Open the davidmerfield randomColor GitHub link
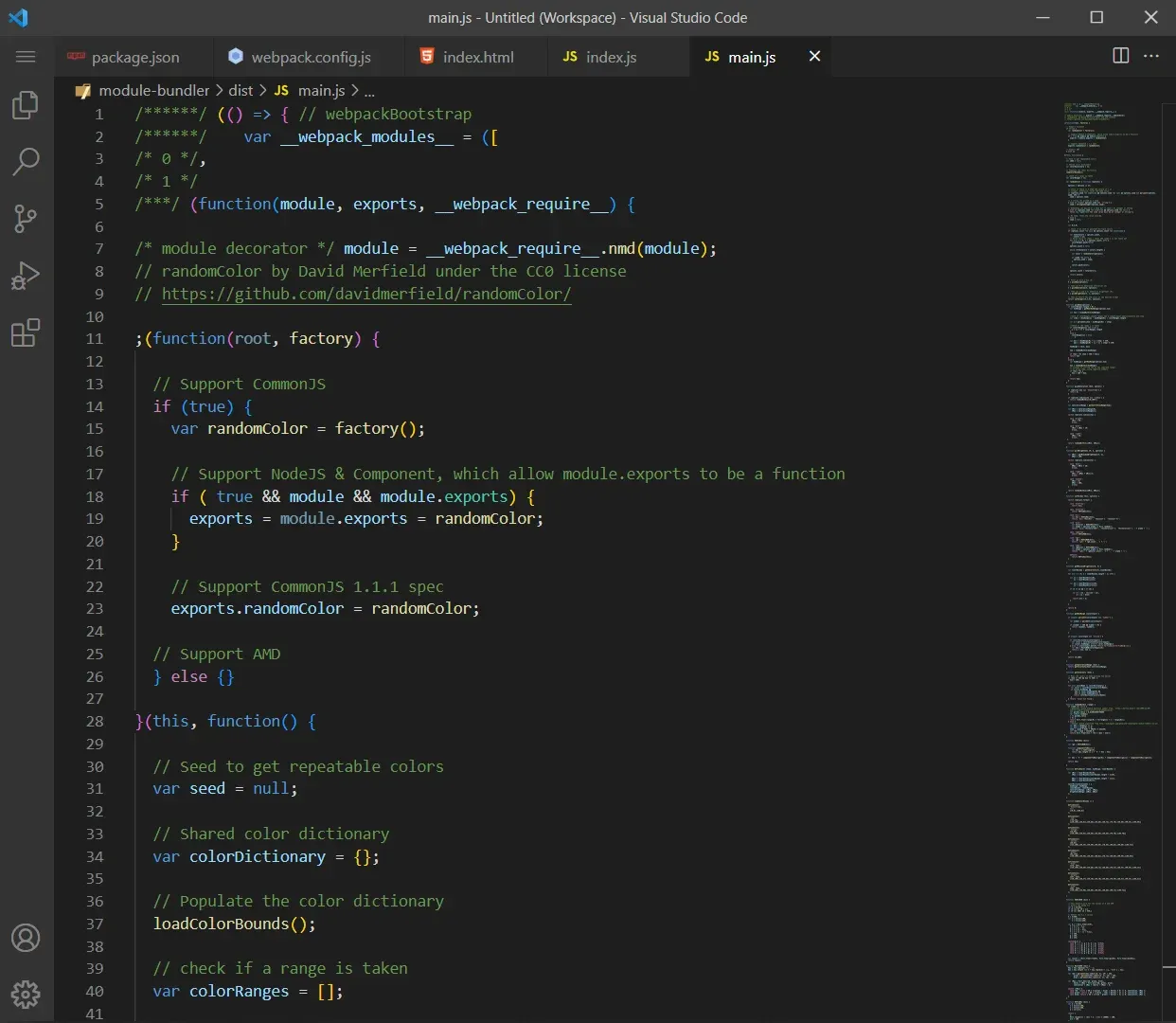1176x1023 pixels. point(366,294)
